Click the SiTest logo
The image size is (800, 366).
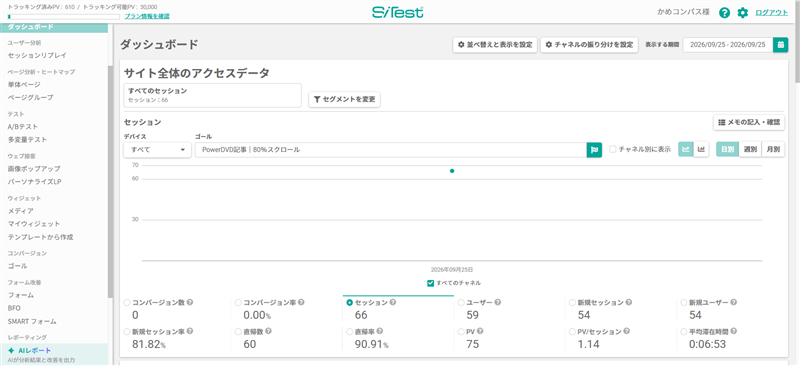point(397,12)
